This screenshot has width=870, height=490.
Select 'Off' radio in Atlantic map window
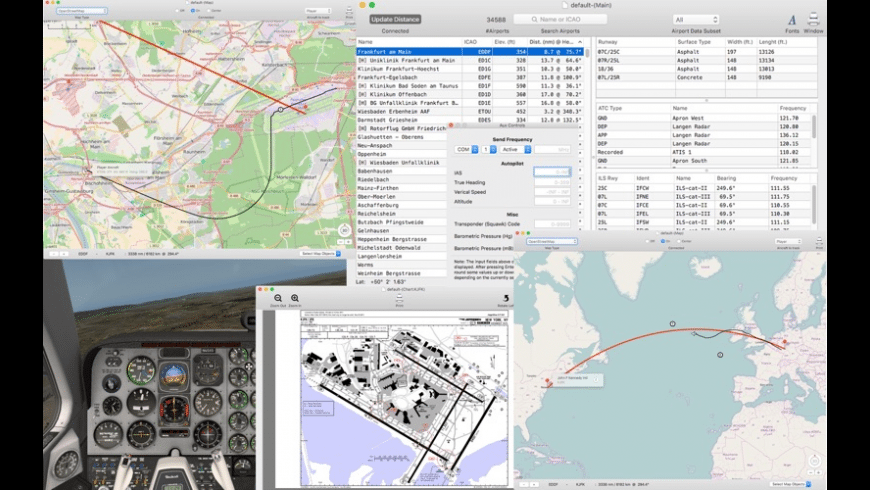point(648,241)
